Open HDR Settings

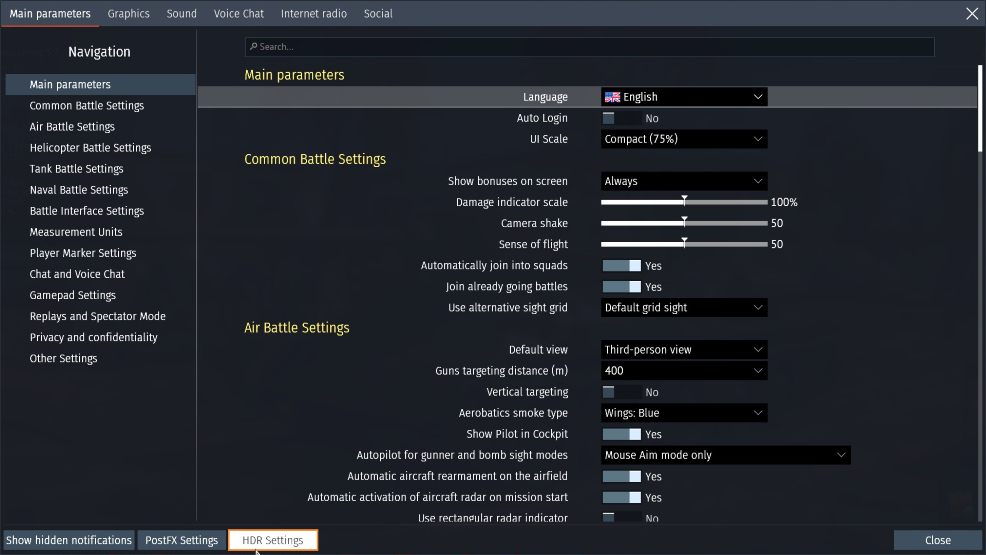pyautogui.click(x=273, y=540)
